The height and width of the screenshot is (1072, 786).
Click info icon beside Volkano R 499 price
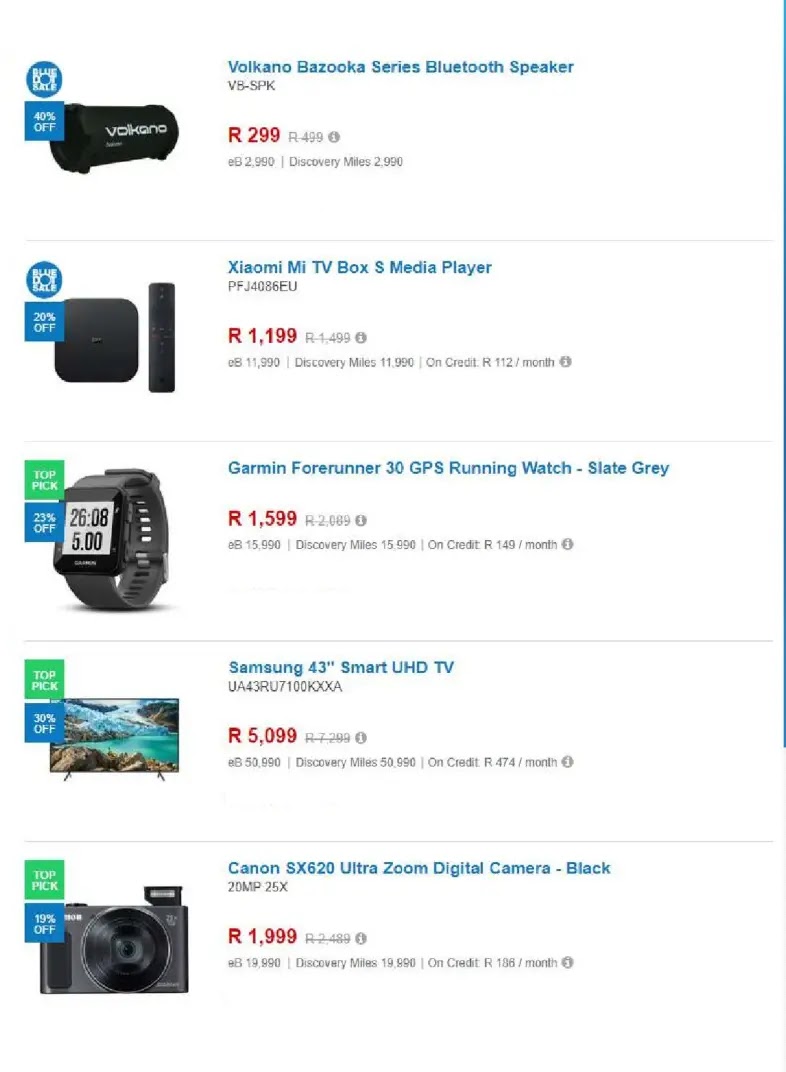point(334,137)
